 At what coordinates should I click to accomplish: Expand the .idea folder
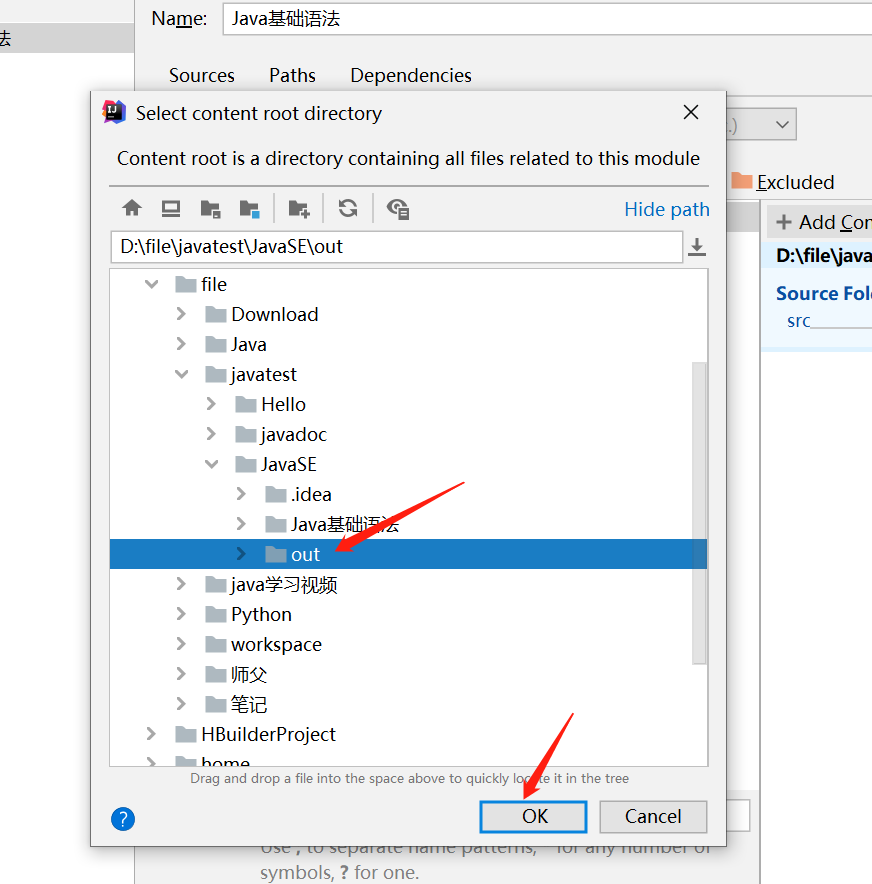tap(241, 494)
